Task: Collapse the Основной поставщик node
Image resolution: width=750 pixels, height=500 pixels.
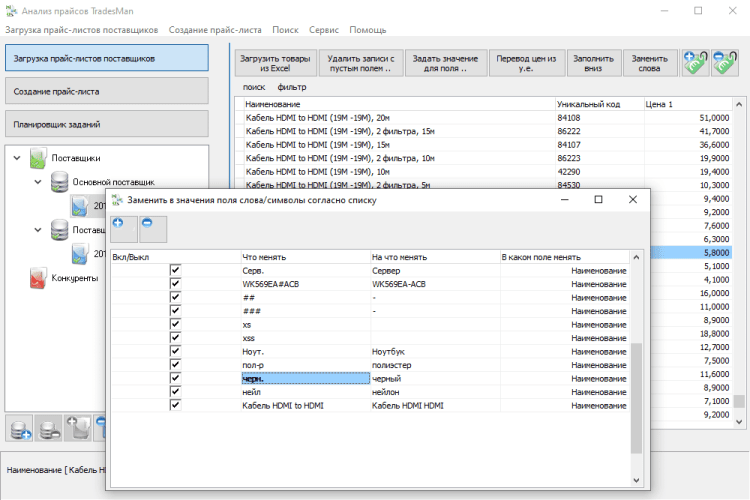Action: click(x=38, y=183)
